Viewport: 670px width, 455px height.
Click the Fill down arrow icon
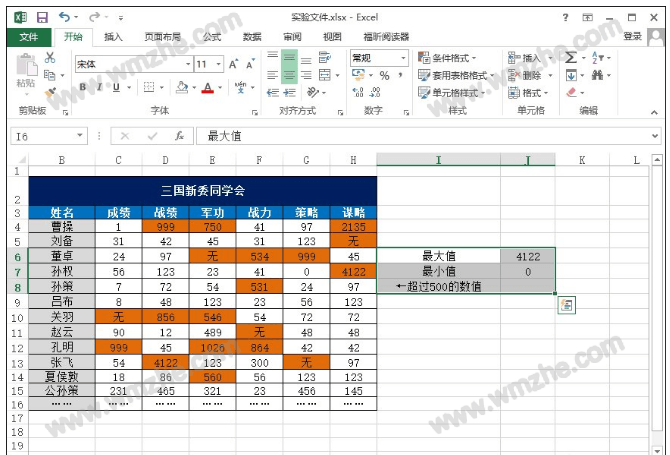571,75
